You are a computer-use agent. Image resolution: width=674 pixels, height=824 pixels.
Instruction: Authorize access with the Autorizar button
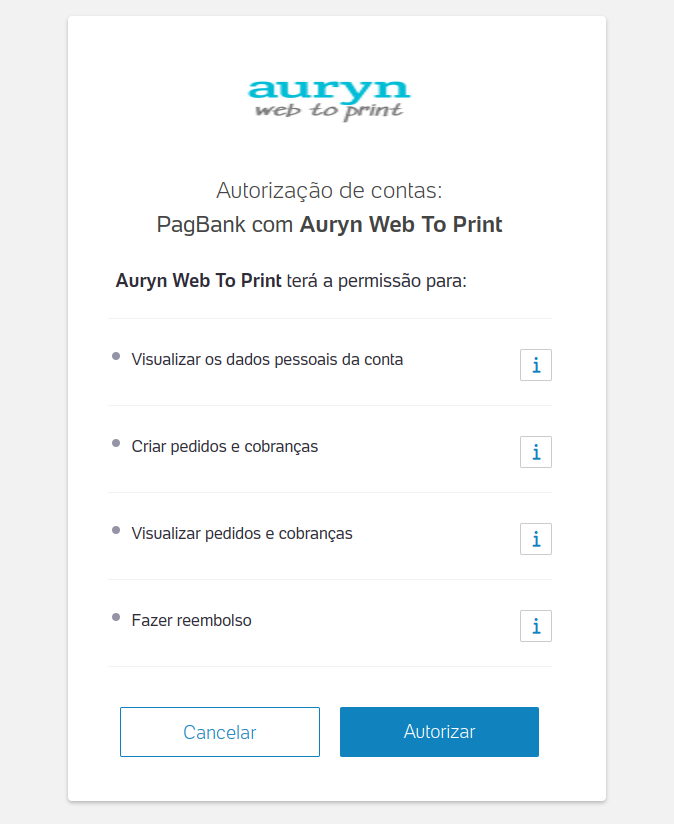click(x=439, y=732)
